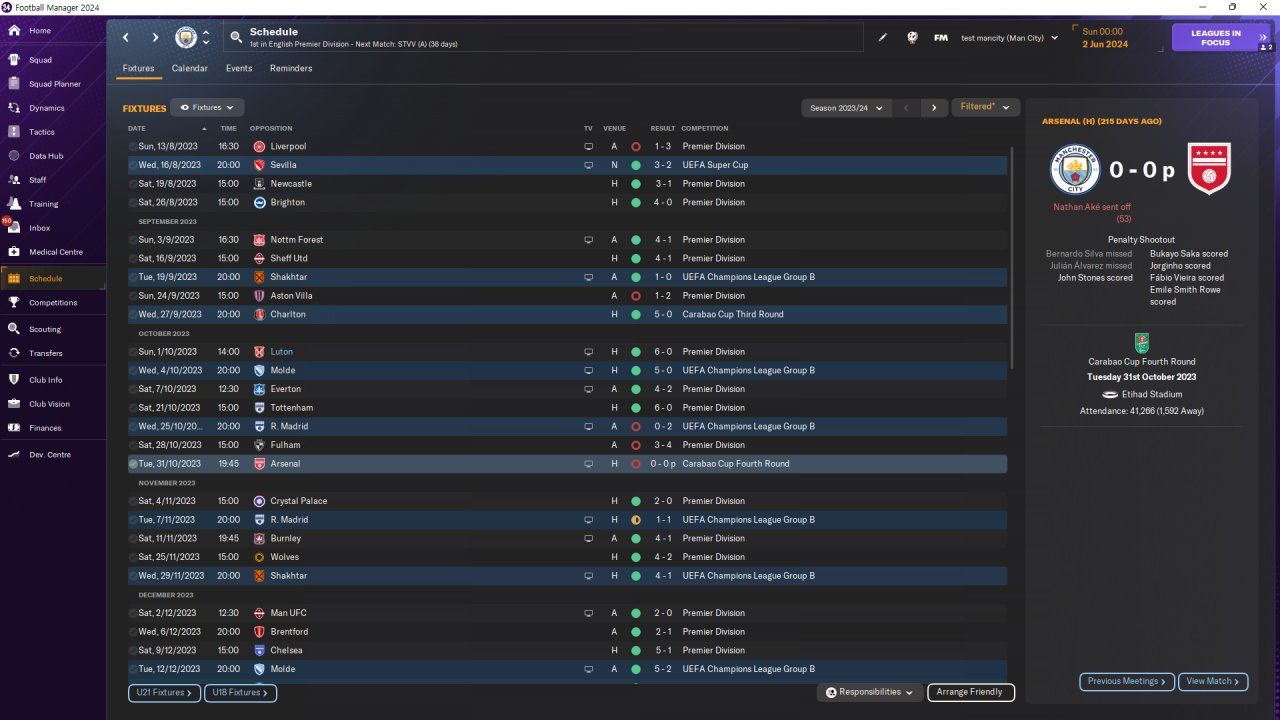
Task: Click the selection circle on the Liverpool row
Action: click(133, 147)
